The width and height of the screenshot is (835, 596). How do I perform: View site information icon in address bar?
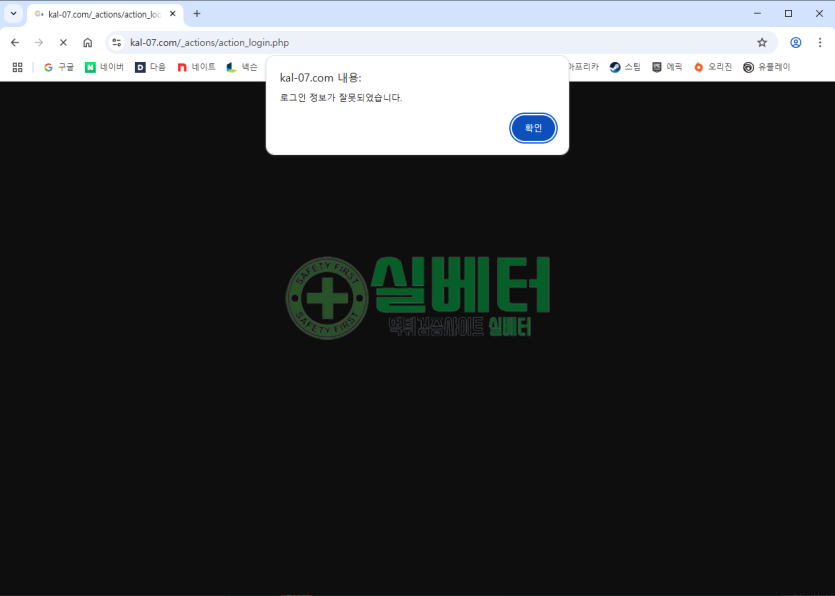click(x=117, y=43)
